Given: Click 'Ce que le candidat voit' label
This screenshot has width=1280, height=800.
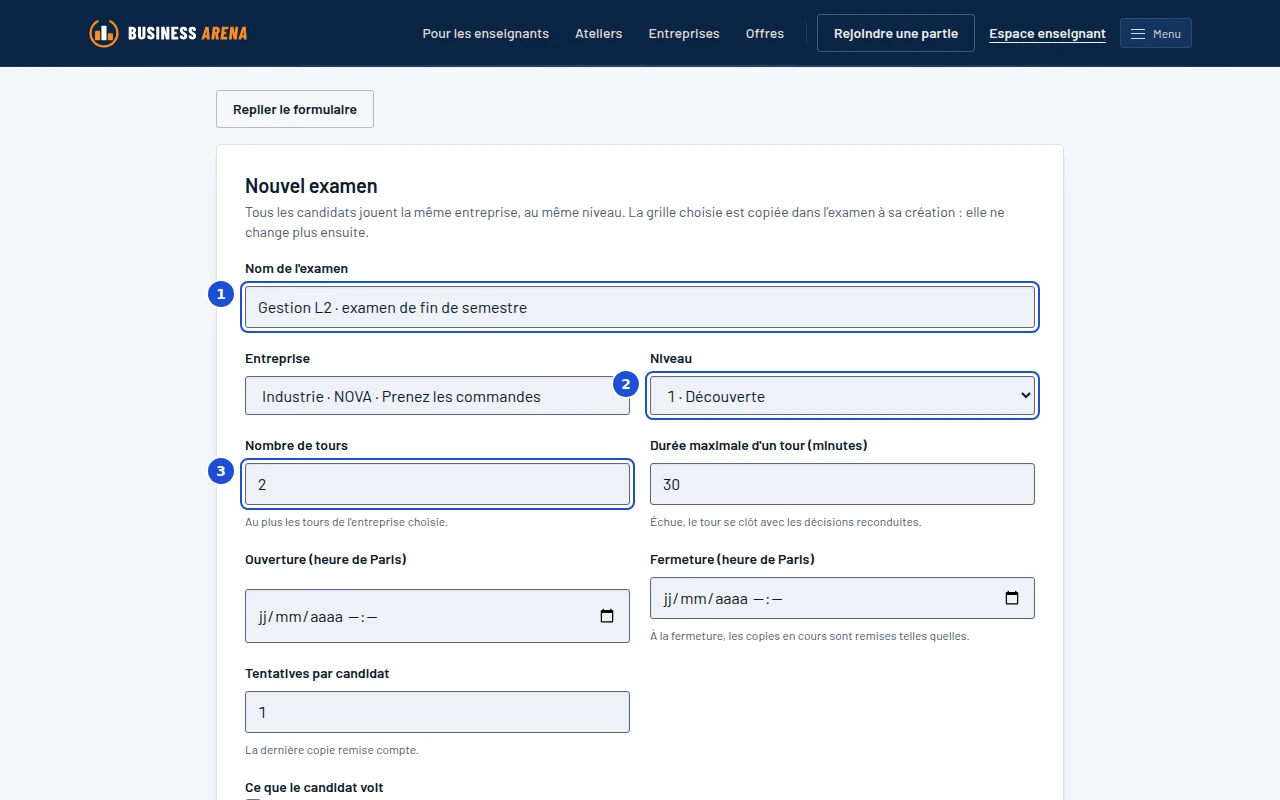Looking at the screenshot, I should (x=314, y=788).
